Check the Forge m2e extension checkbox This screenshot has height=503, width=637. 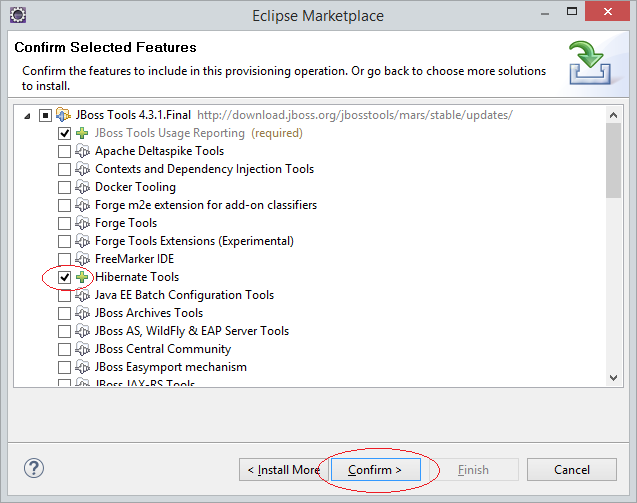click(x=64, y=205)
